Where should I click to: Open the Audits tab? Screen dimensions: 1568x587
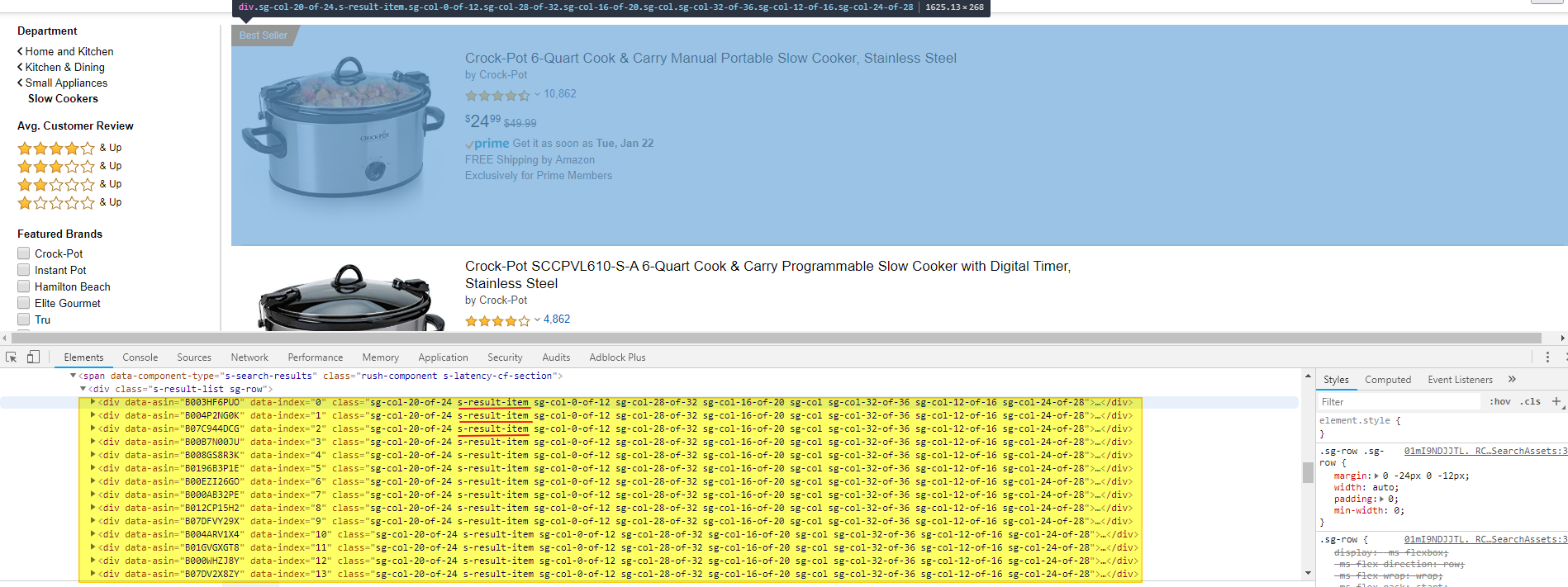pyautogui.click(x=556, y=357)
